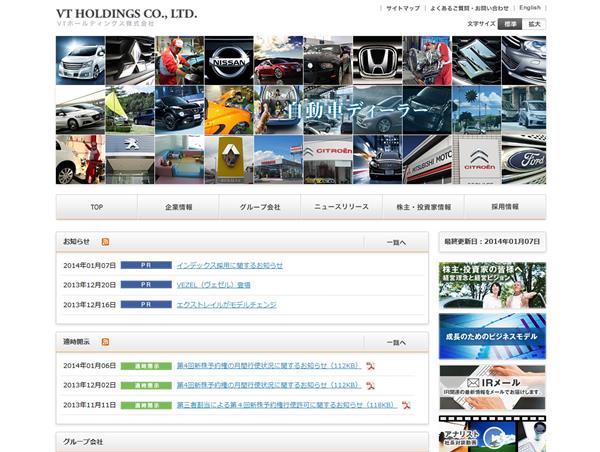600x452 pixels.
Task: Click the 成長のためのビジネスモデル banner
Action: (492, 336)
